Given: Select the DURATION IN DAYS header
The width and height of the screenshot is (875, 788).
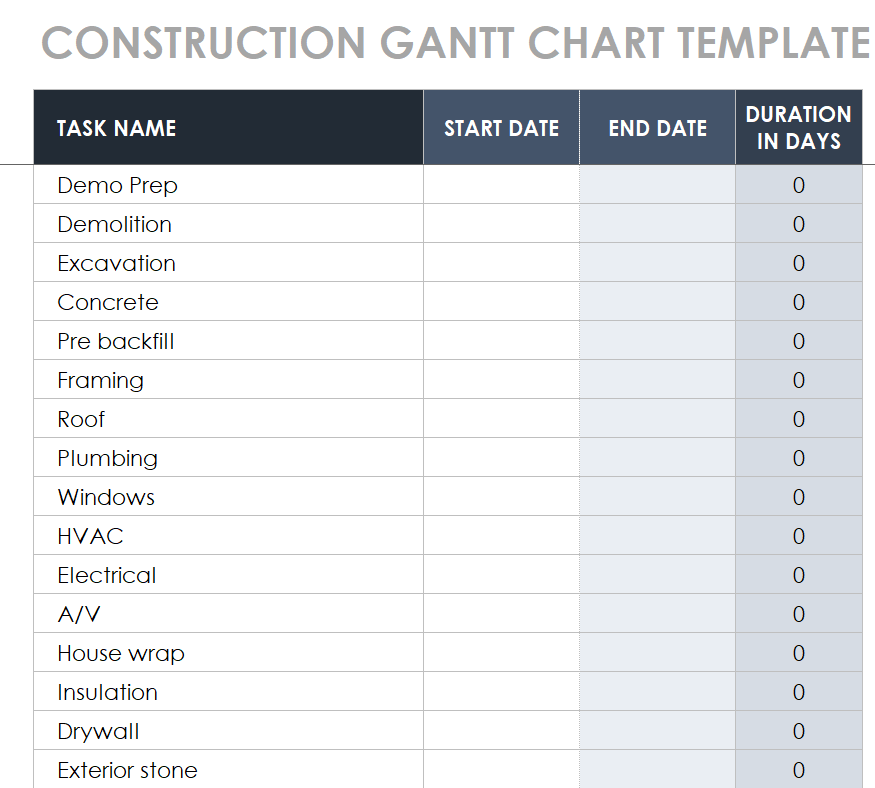Looking at the screenshot, I should point(798,128).
